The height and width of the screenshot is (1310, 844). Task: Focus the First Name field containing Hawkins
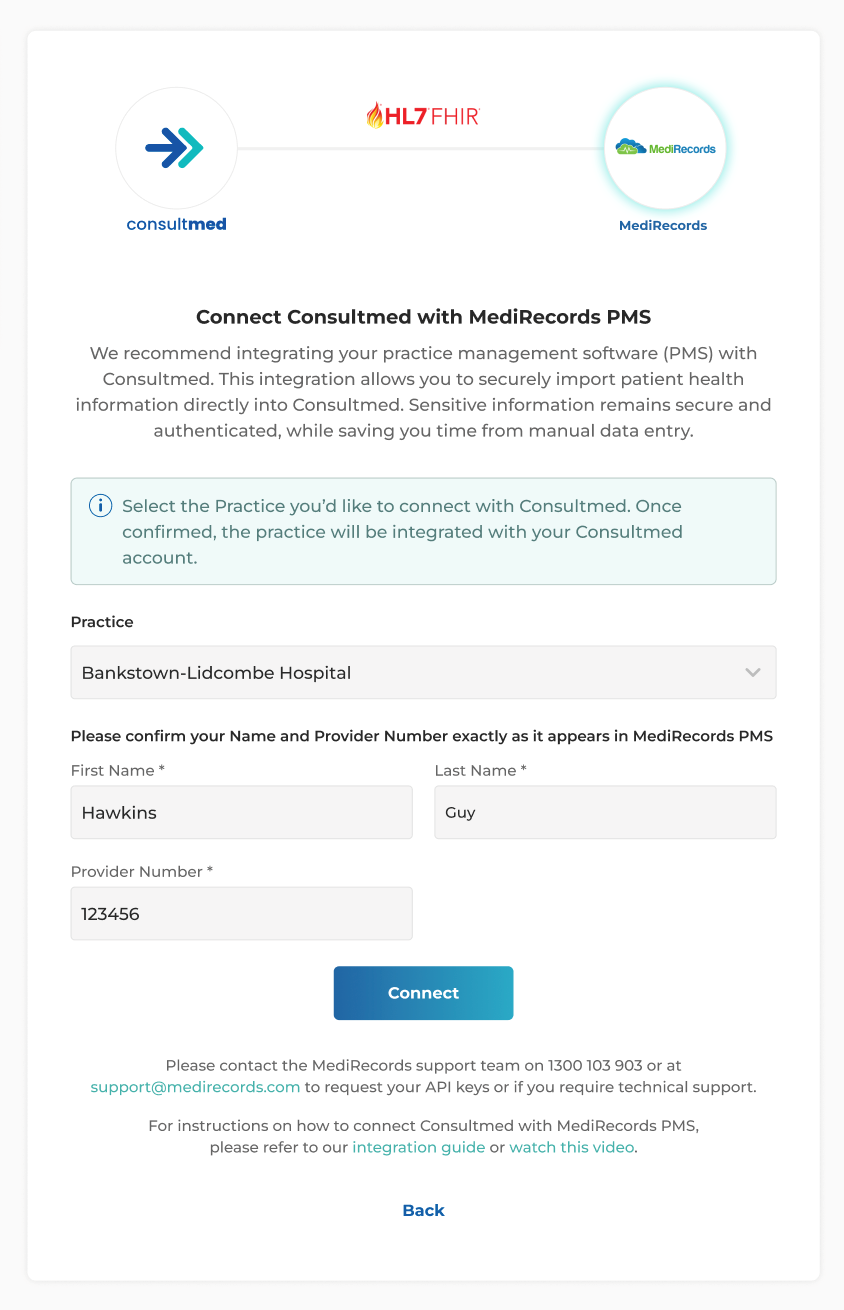[241, 812]
